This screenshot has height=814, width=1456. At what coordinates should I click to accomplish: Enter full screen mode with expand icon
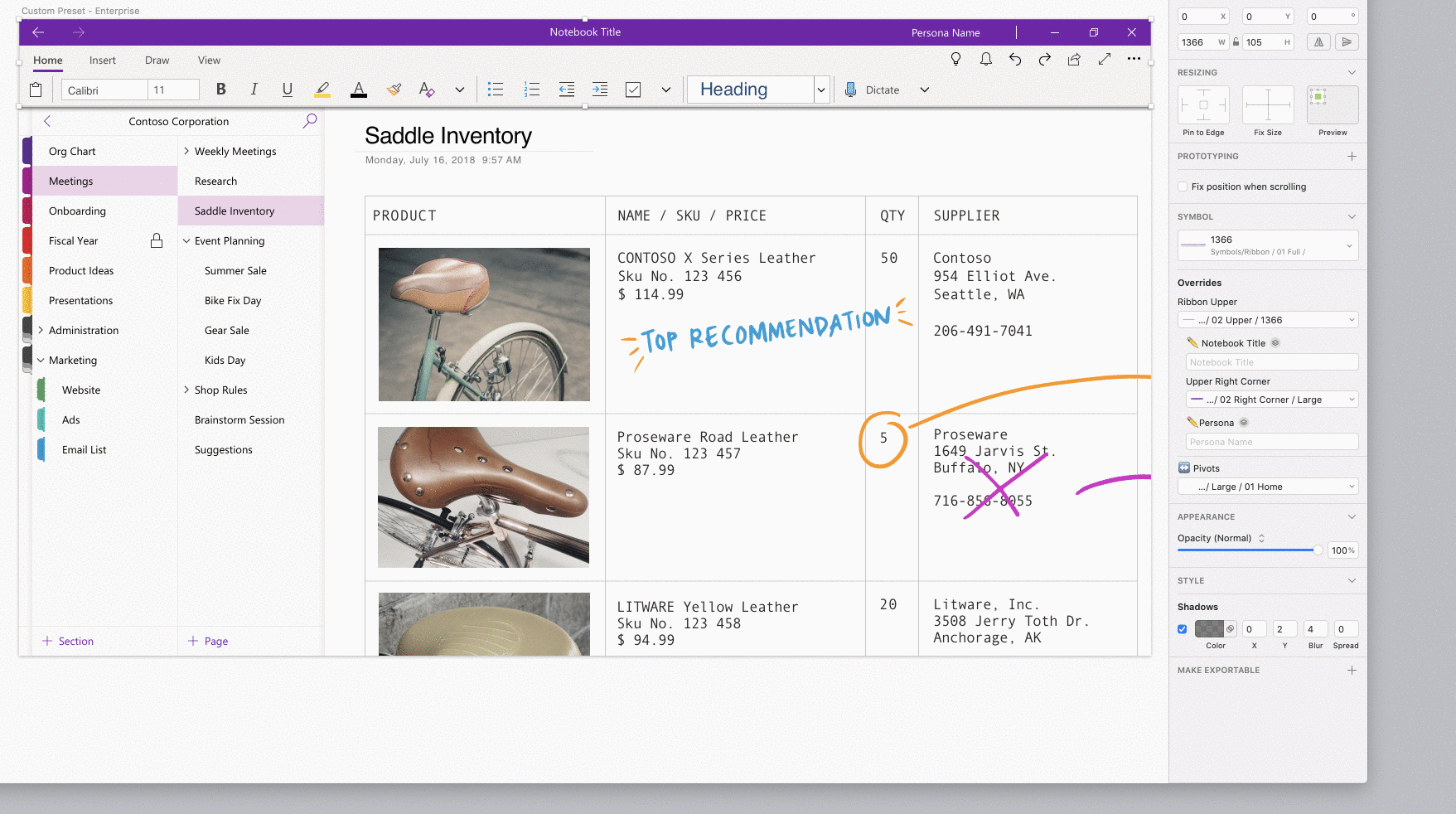[1104, 60]
